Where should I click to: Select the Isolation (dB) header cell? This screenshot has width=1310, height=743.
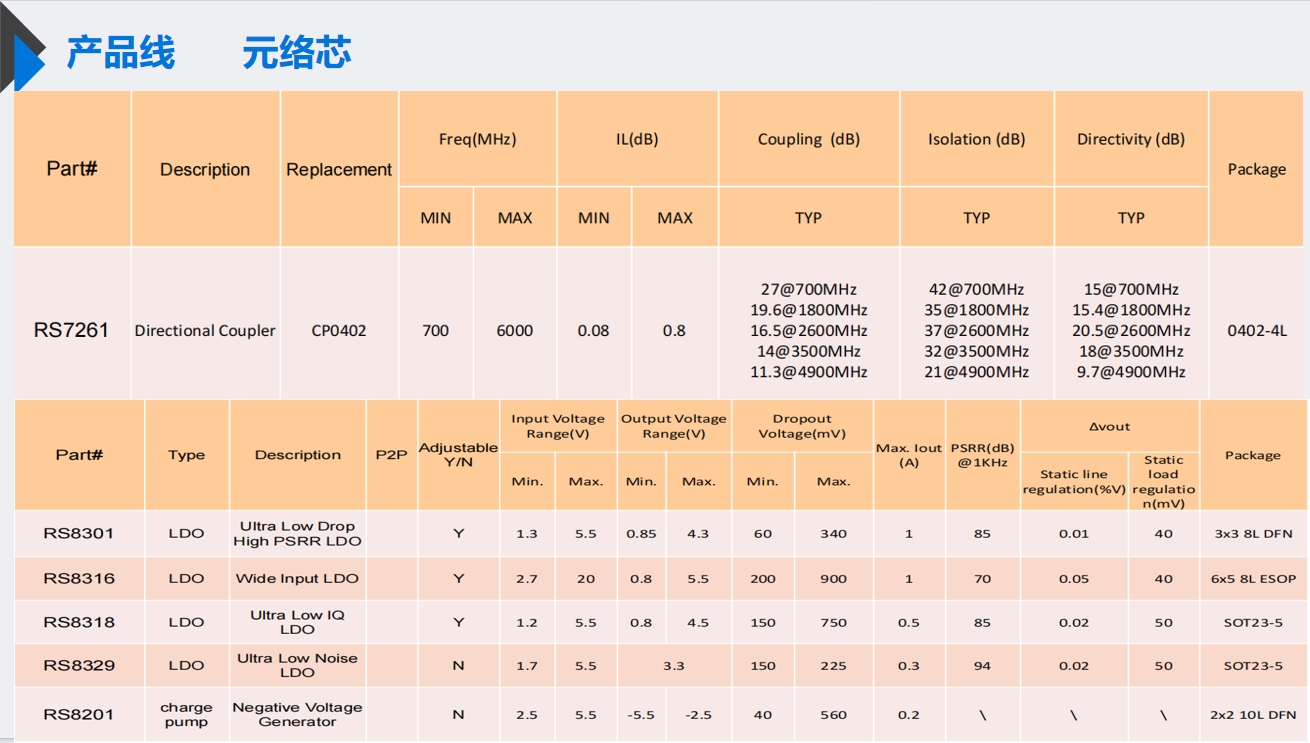[x=976, y=140]
